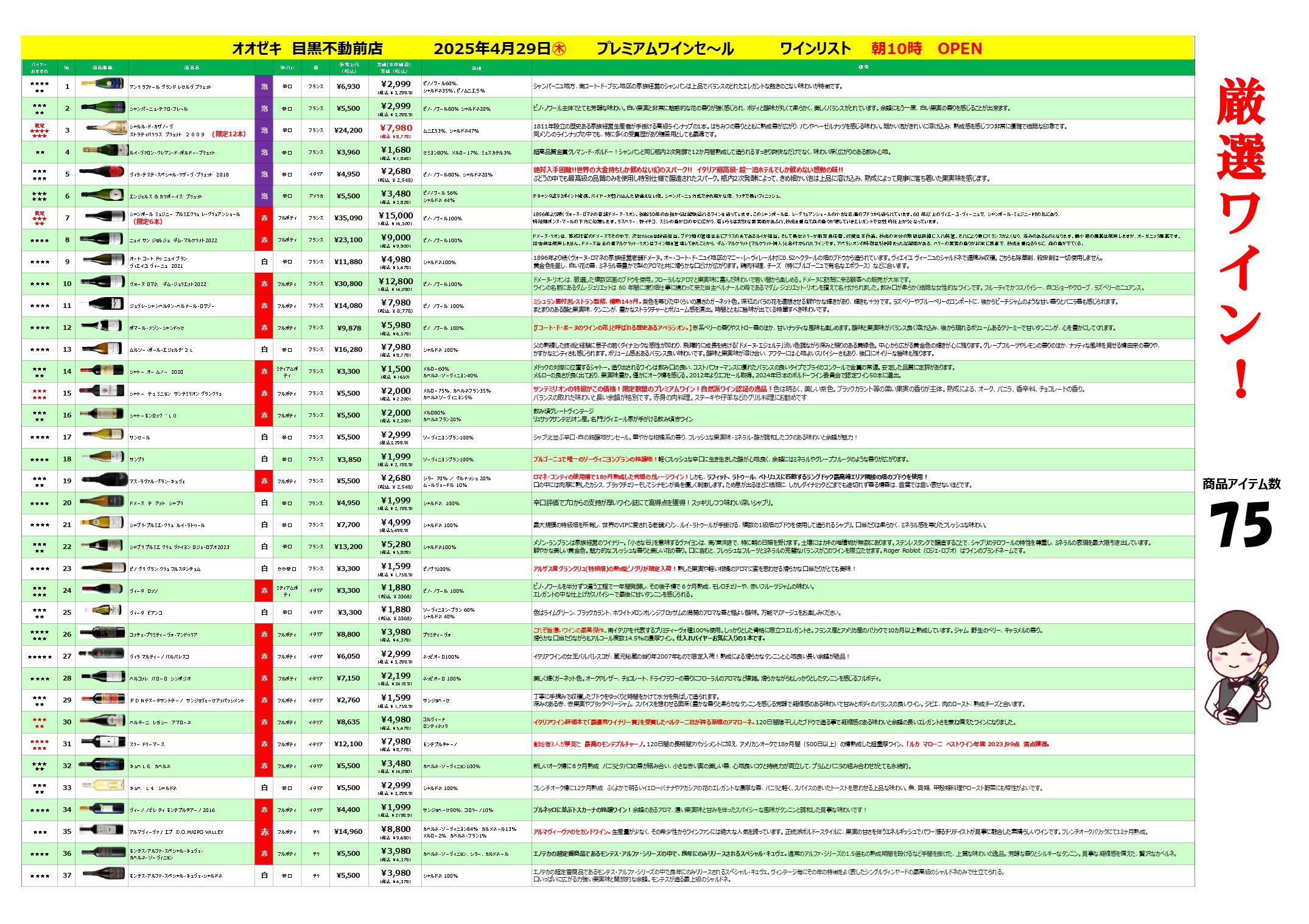The height and width of the screenshot is (924, 1309).
Task: Click the five-star rating in row 27
Action: [40, 656]
